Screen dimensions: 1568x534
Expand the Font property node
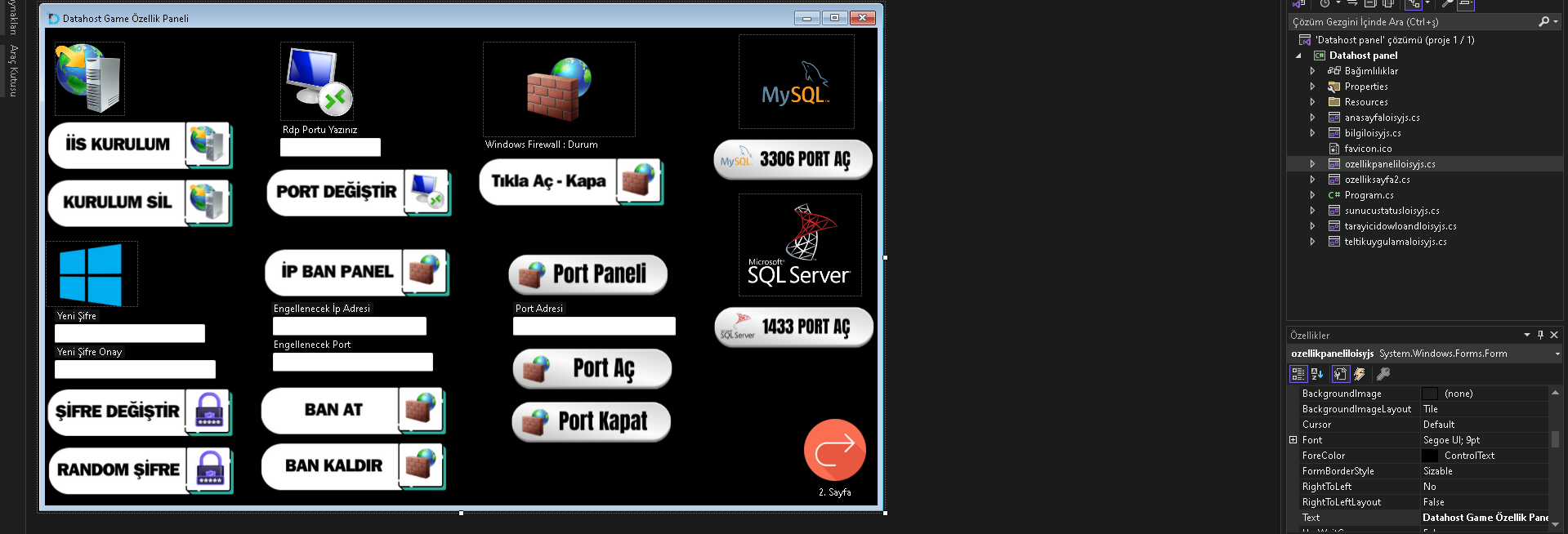point(1293,440)
